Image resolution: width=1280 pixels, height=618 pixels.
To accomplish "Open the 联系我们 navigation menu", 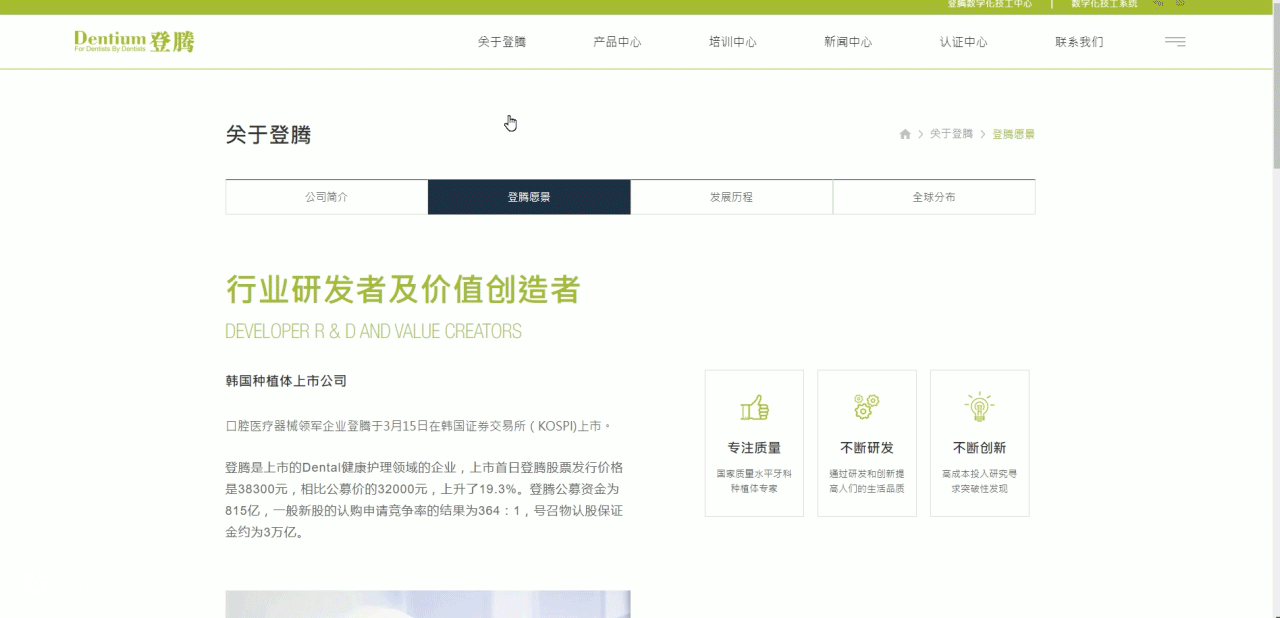I will [x=1080, y=42].
